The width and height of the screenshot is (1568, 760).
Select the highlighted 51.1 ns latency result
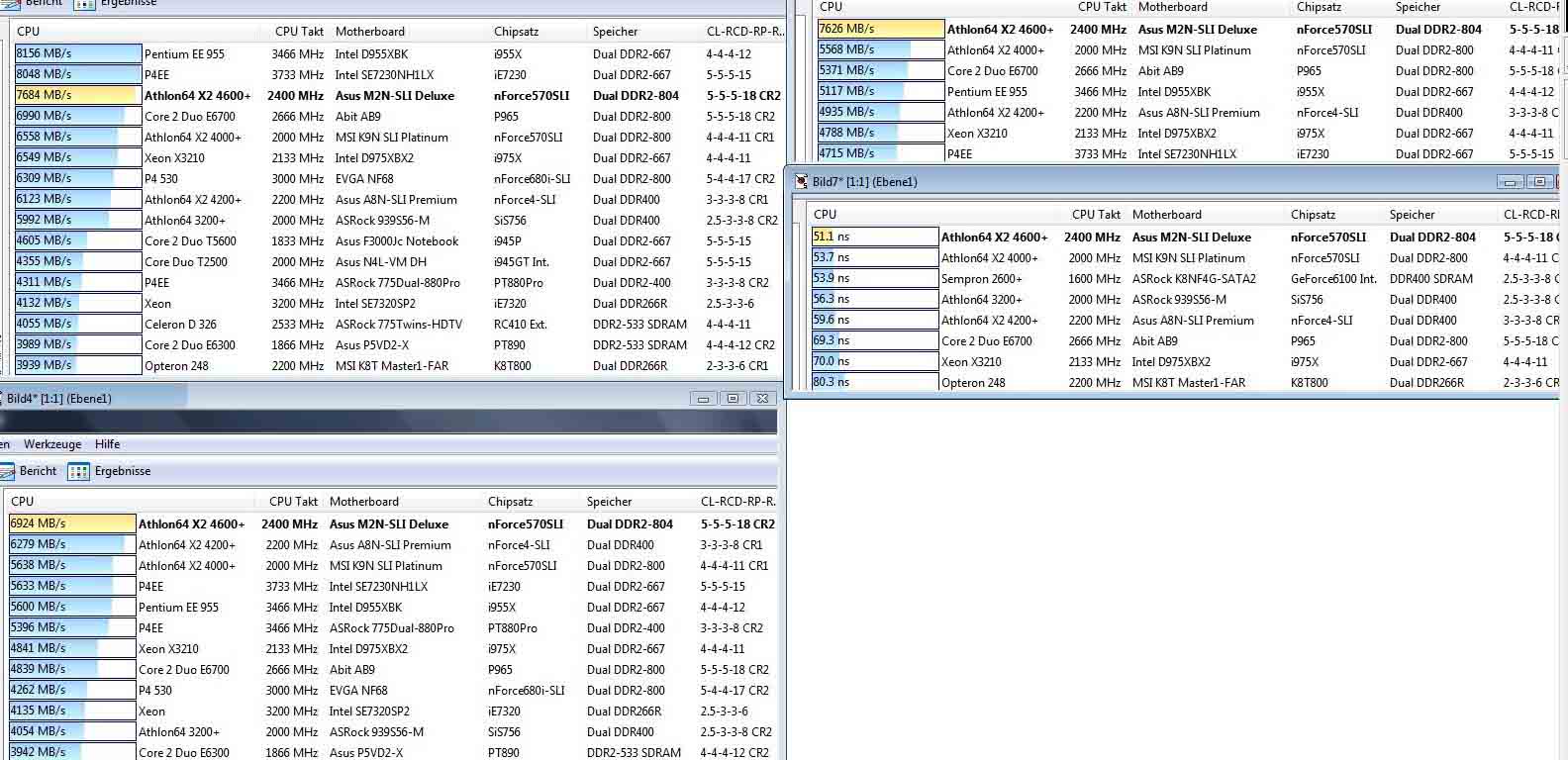point(875,237)
